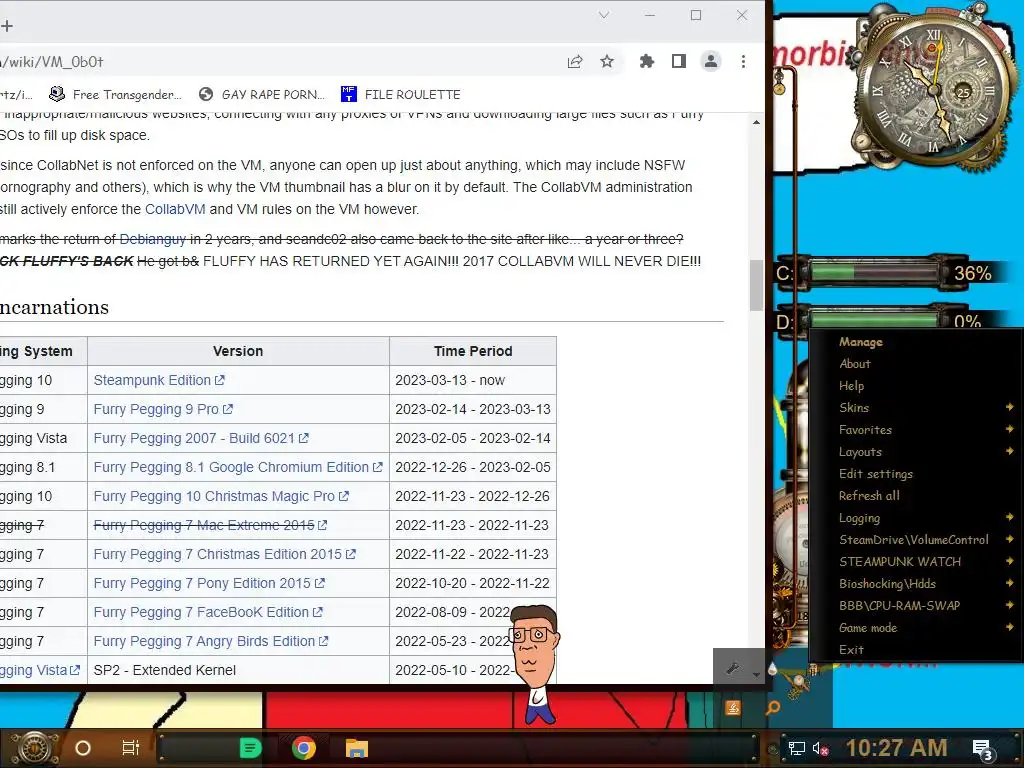The height and width of the screenshot is (768, 1024).
Task: Expand the STEAMPUNK WATCH submenu
Action: pos(916,562)
